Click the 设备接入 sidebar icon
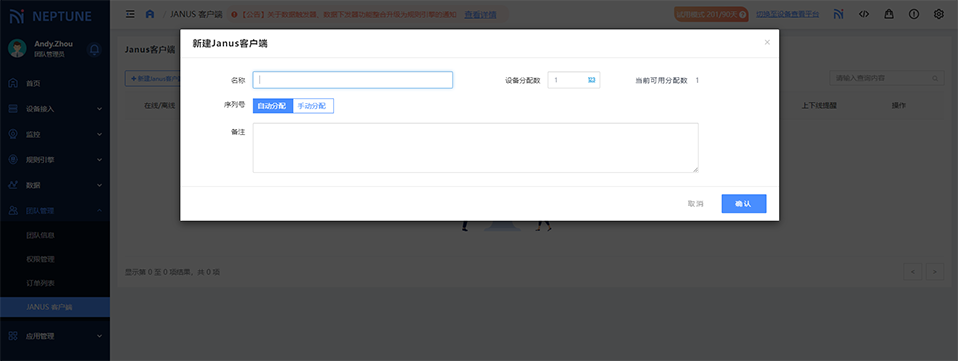Screen dimensions: 958x361 pyautogui.click(x=13, y=109)
